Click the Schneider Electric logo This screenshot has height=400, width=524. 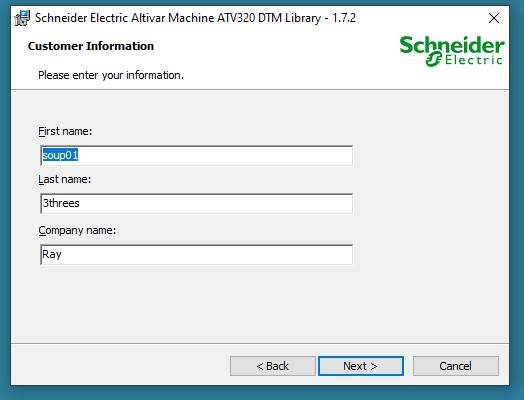(x=452, y=51)
